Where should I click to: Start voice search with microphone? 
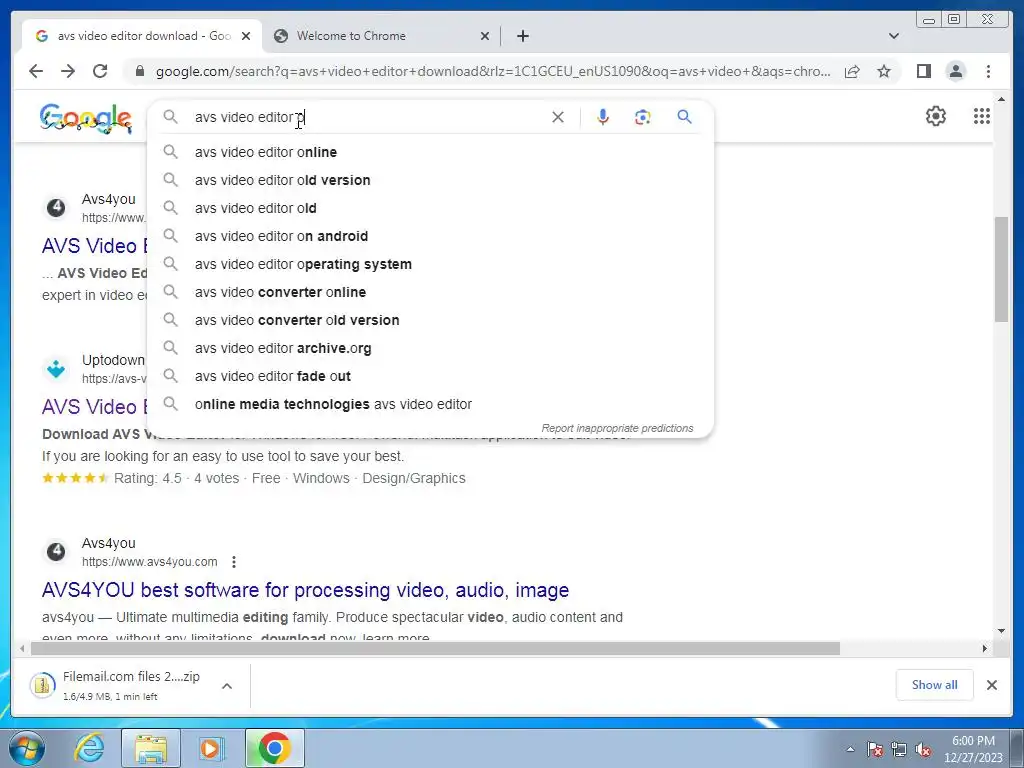coord(603,117)
